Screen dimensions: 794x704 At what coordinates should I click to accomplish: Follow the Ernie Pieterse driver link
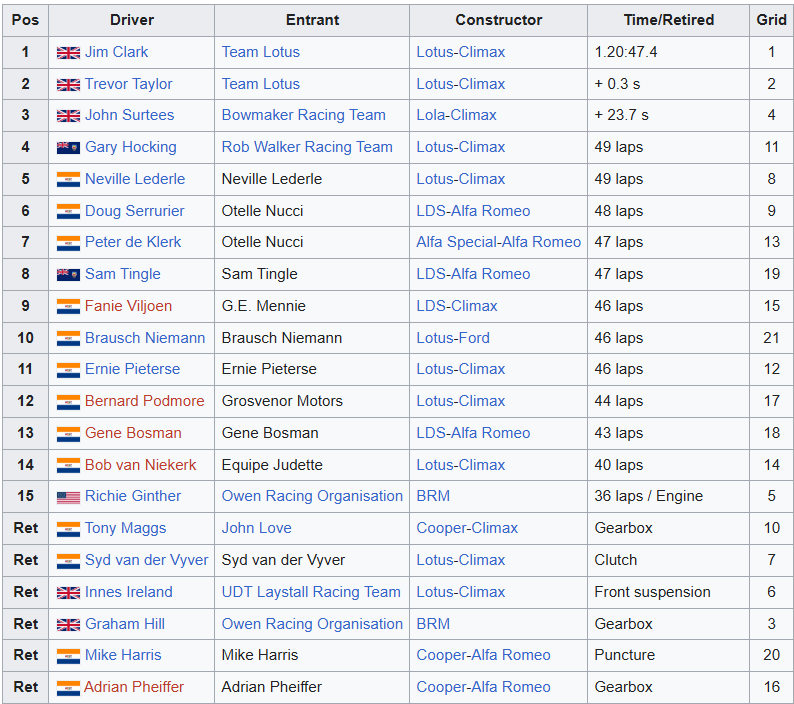click(133, 369)
